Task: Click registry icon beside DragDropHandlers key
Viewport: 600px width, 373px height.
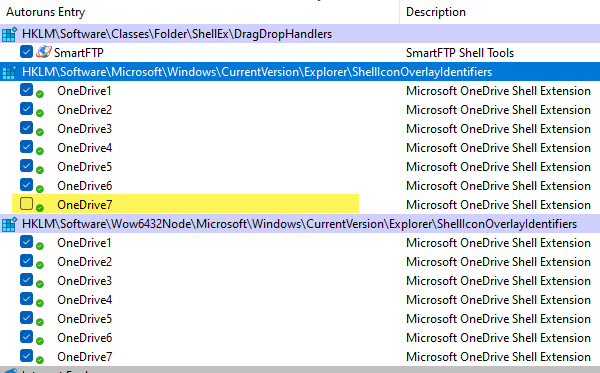Action: (x=9, y=34)
